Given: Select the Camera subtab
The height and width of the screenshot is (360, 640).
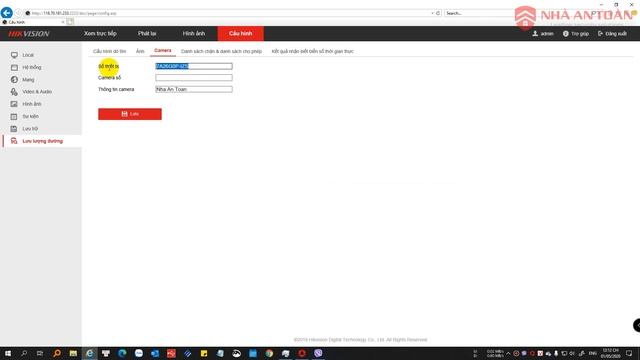Looking at the screenshot, I should coord(162,51).
